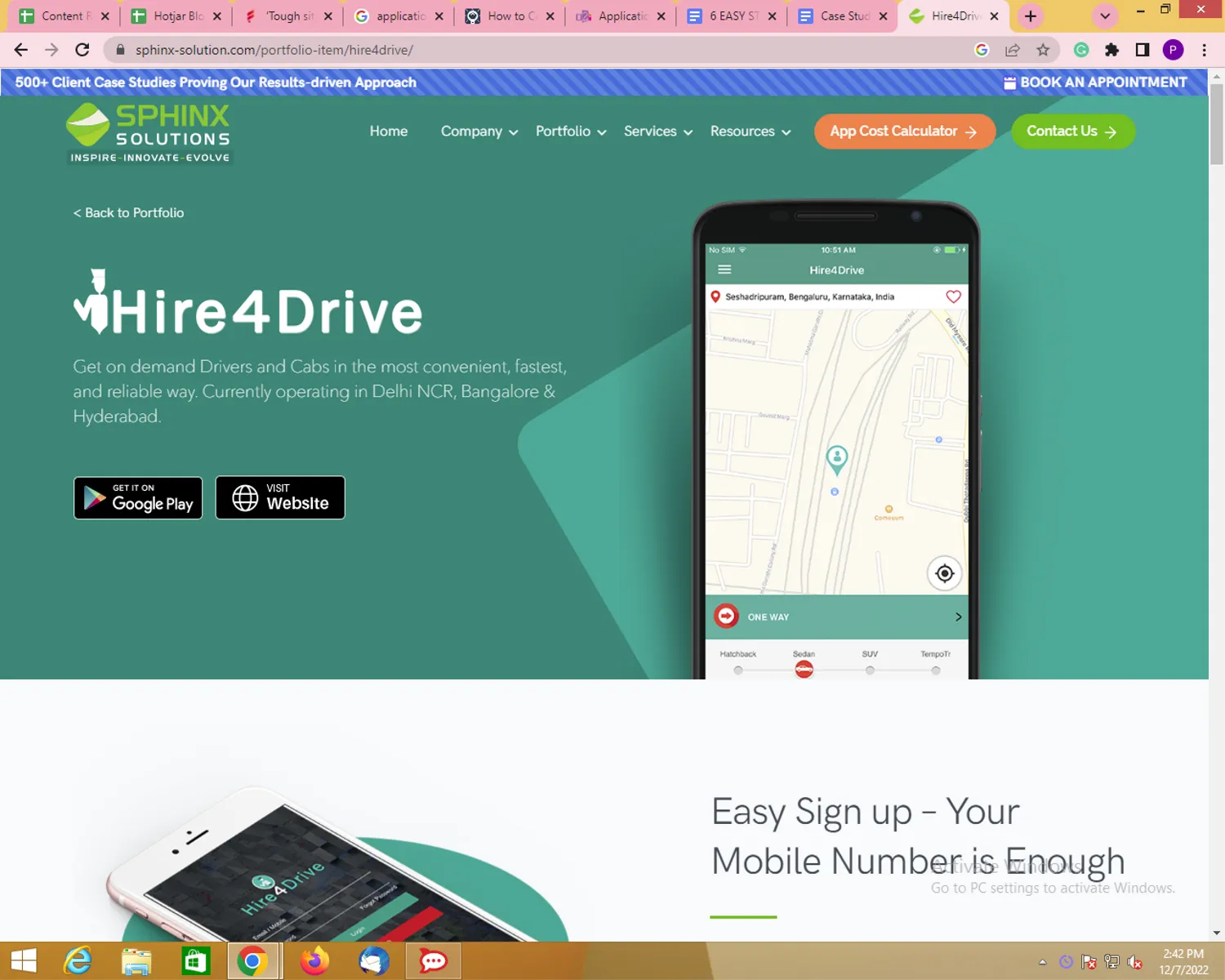Open a new browser tab
The image size is (1225, 980).
point(1031,16)
